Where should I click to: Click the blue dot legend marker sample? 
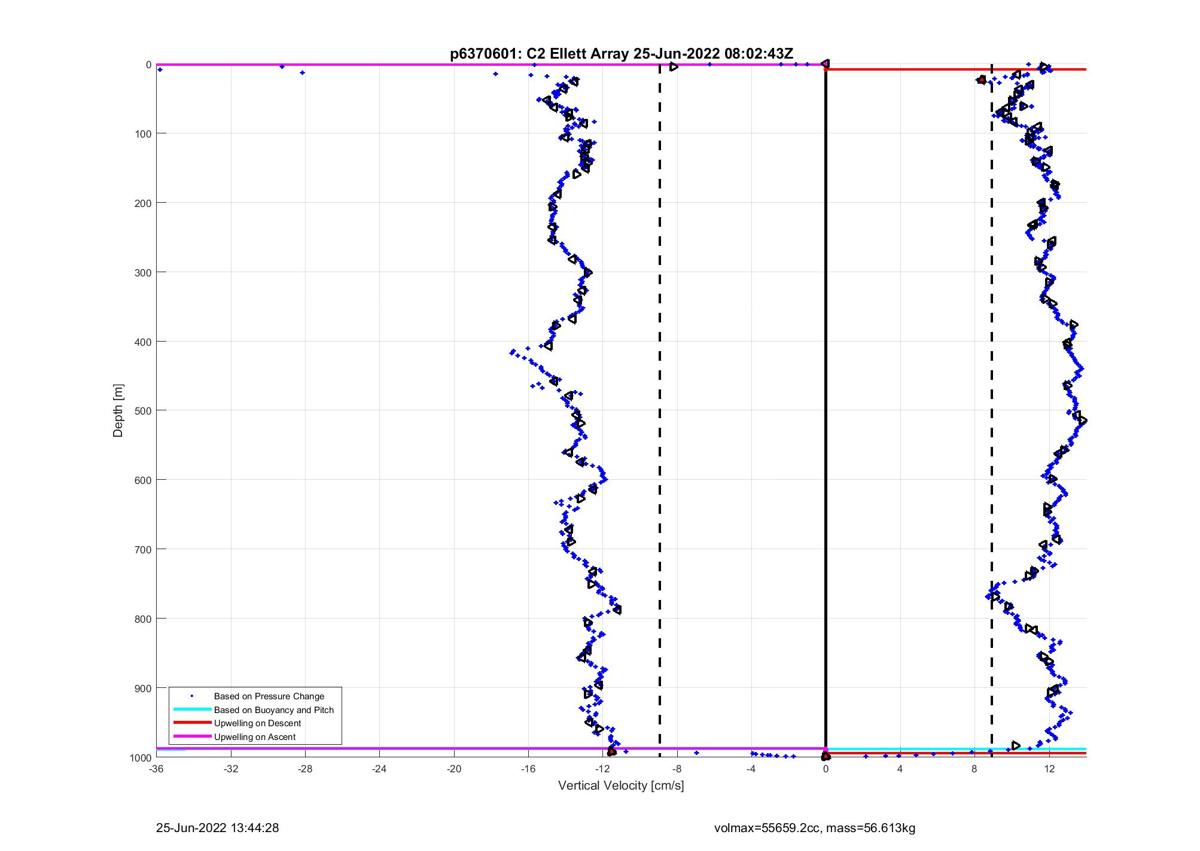click(191, 696)
